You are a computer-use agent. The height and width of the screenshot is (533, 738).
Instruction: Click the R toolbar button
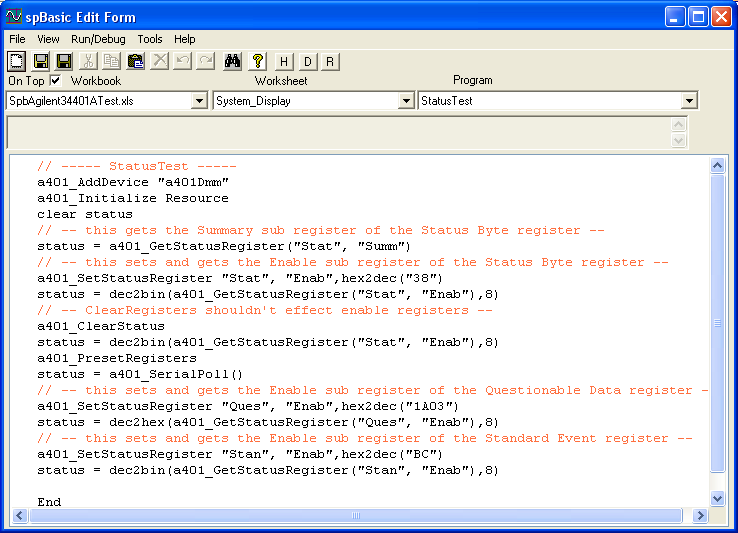pyautogui.click(x=330, y=62)
